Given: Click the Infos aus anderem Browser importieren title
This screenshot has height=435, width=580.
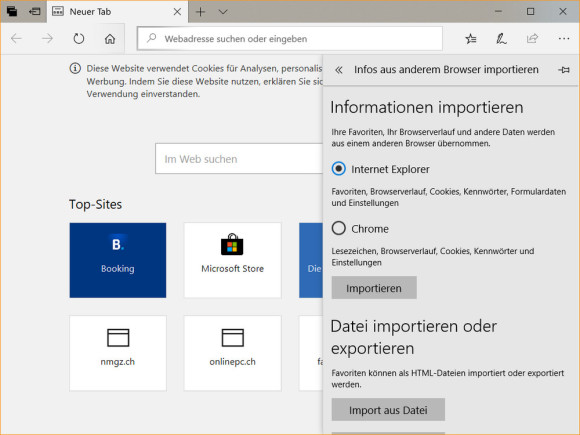Looking at the screenshot, I should pyautogui.click(x=446, y=70).
